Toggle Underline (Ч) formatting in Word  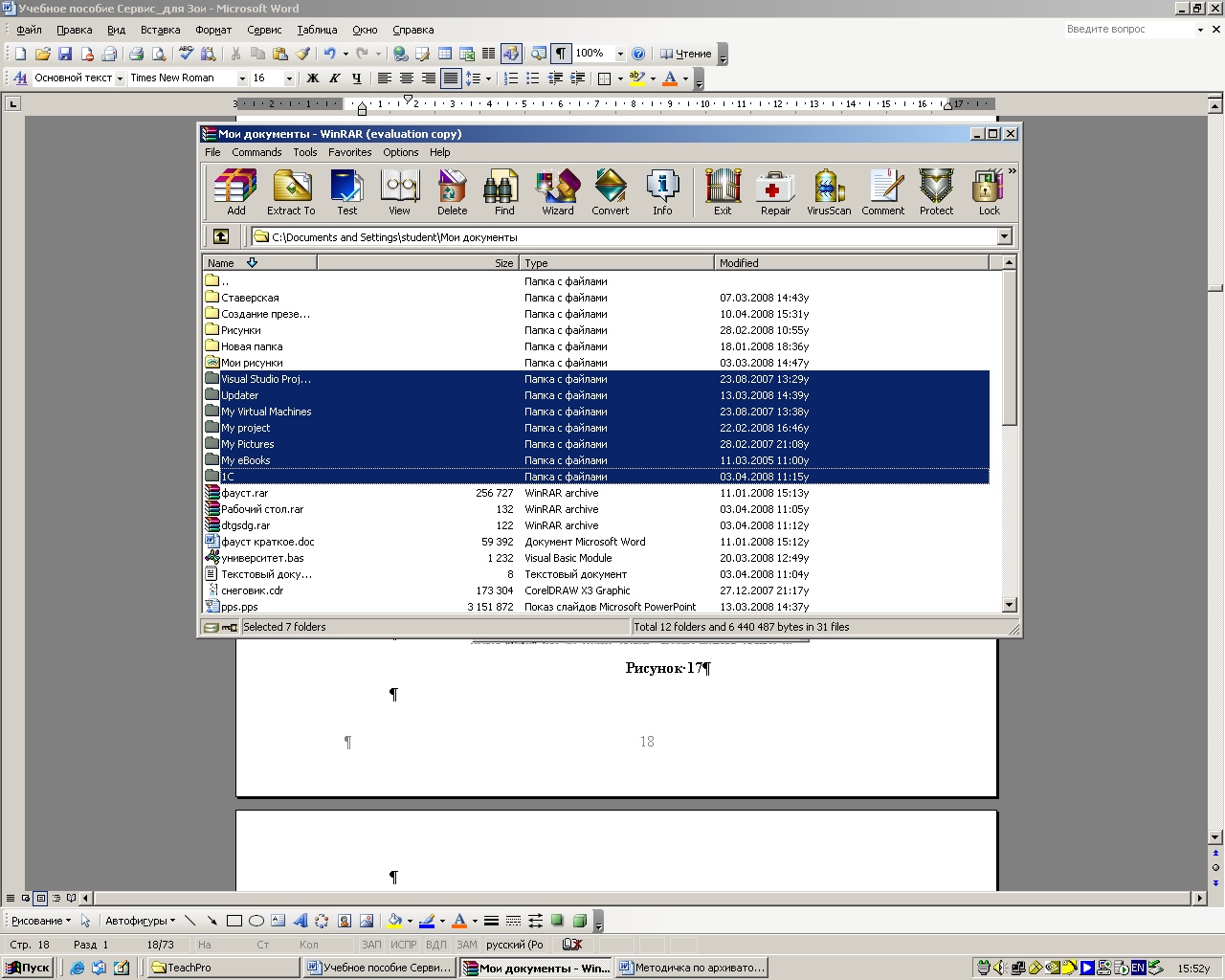click(x=356, y=78)
